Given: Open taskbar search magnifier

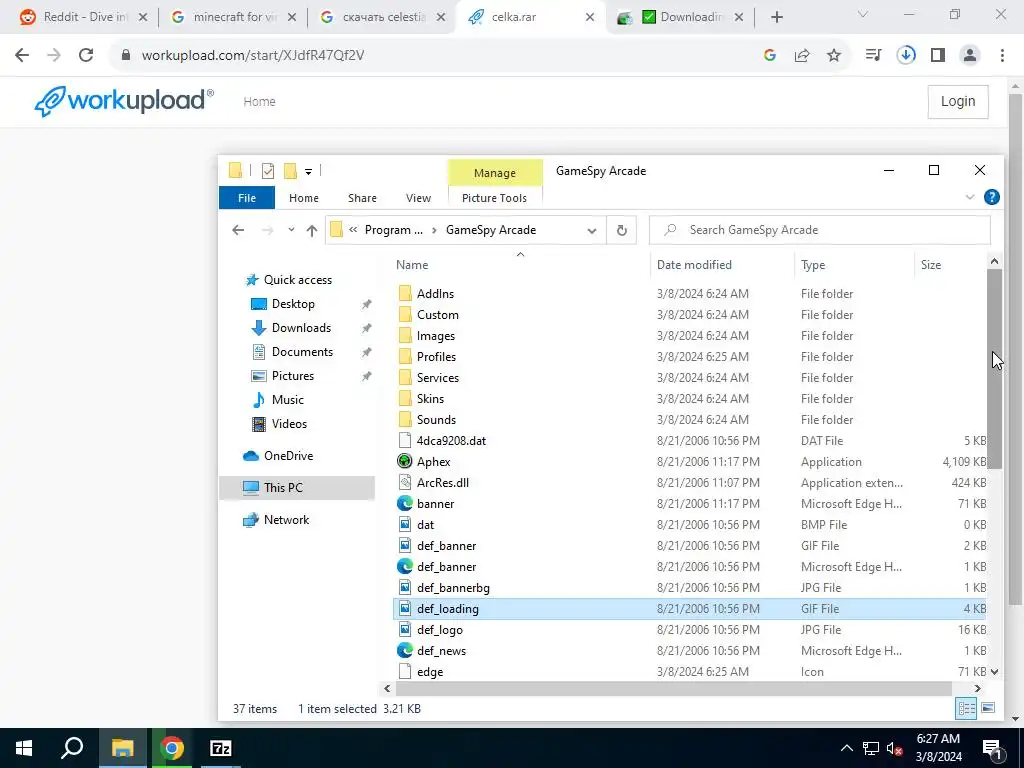Looking at the screenshot, I should [x=72, y=748].
